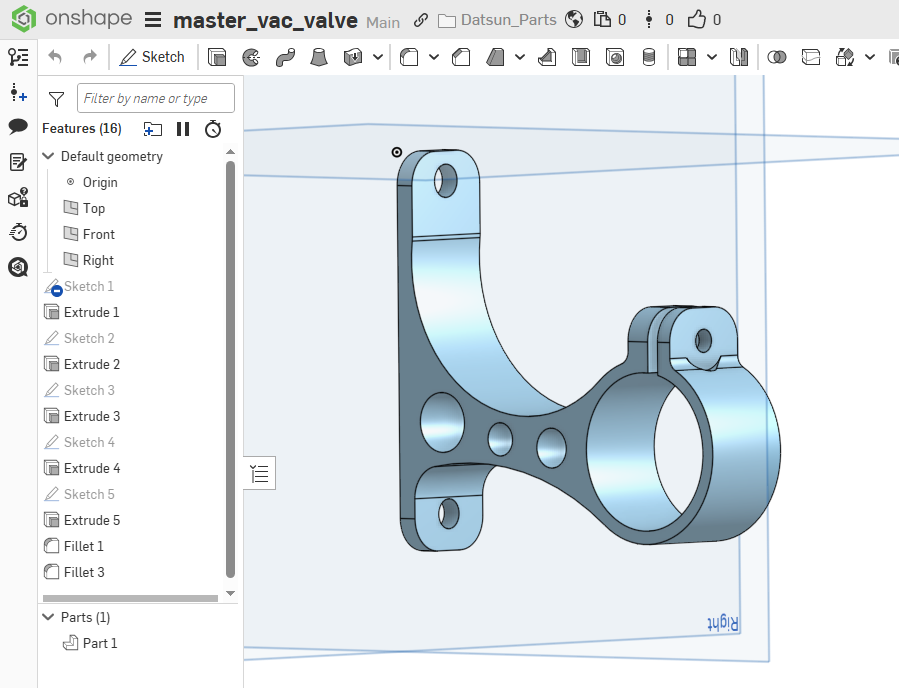Screen dimensions: 899x688
Task: Select the Revolve tool
Action: tap(251, 57)
